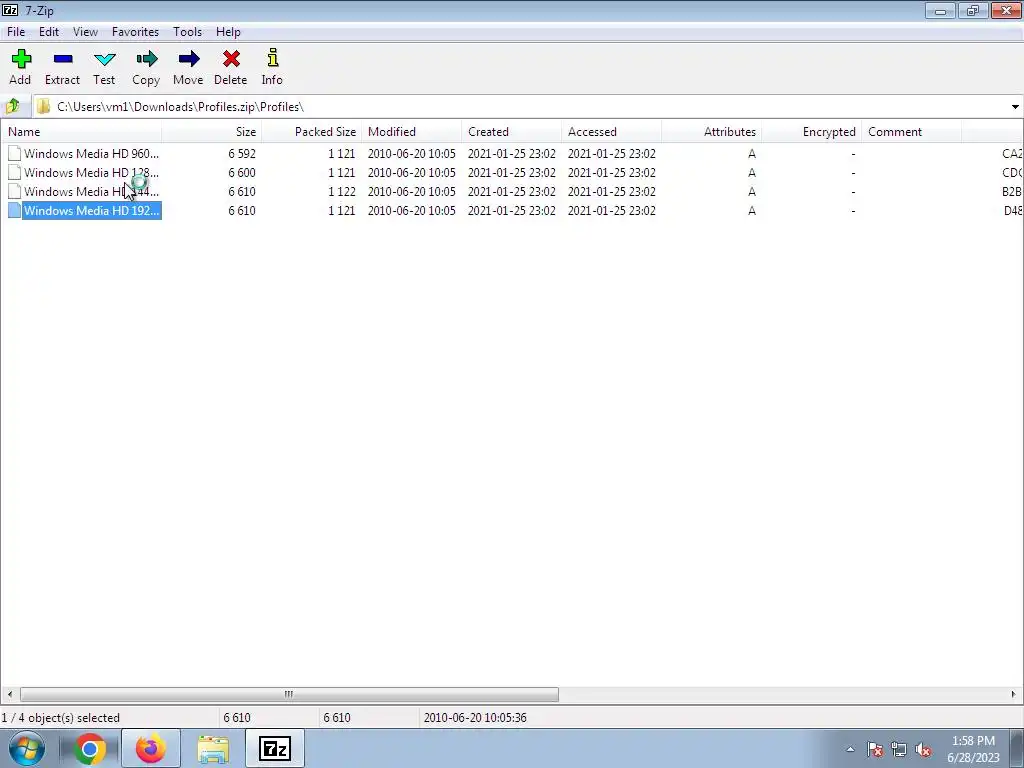1024x768 pixels.
Task: Open the Edit menu
Action: (49, 31)
